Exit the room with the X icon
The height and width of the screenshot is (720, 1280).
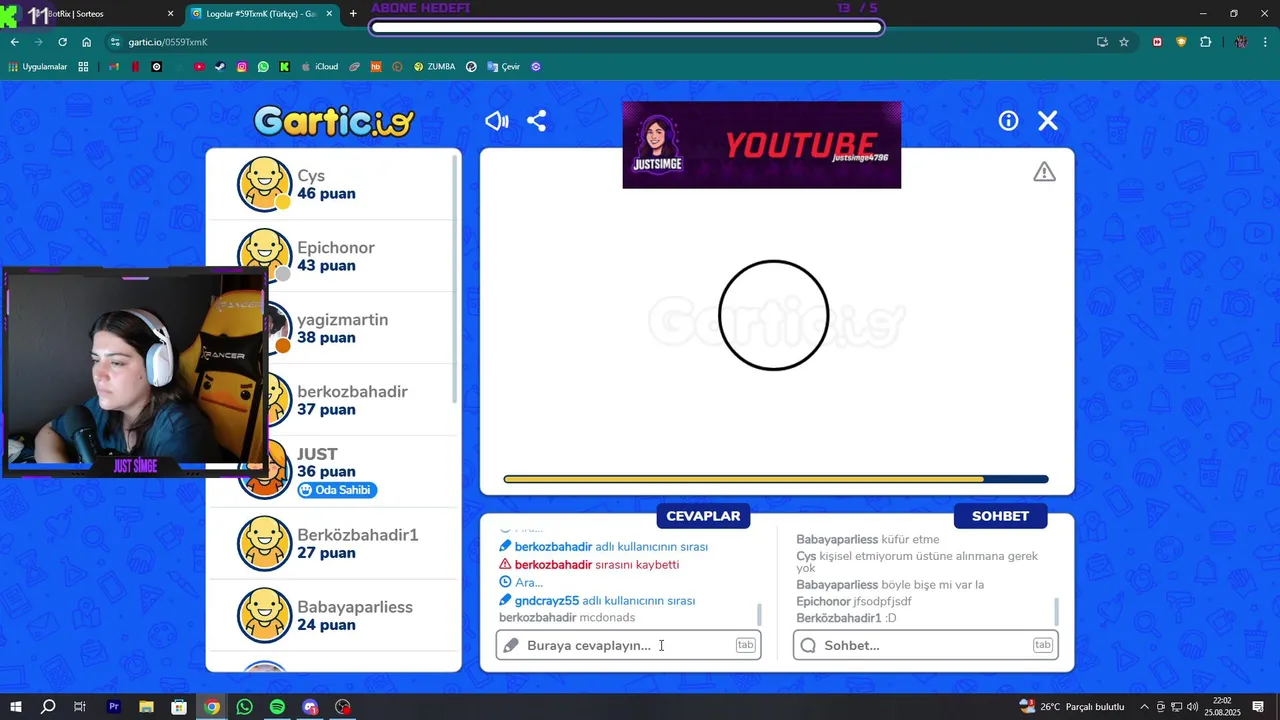[1048, 121]
